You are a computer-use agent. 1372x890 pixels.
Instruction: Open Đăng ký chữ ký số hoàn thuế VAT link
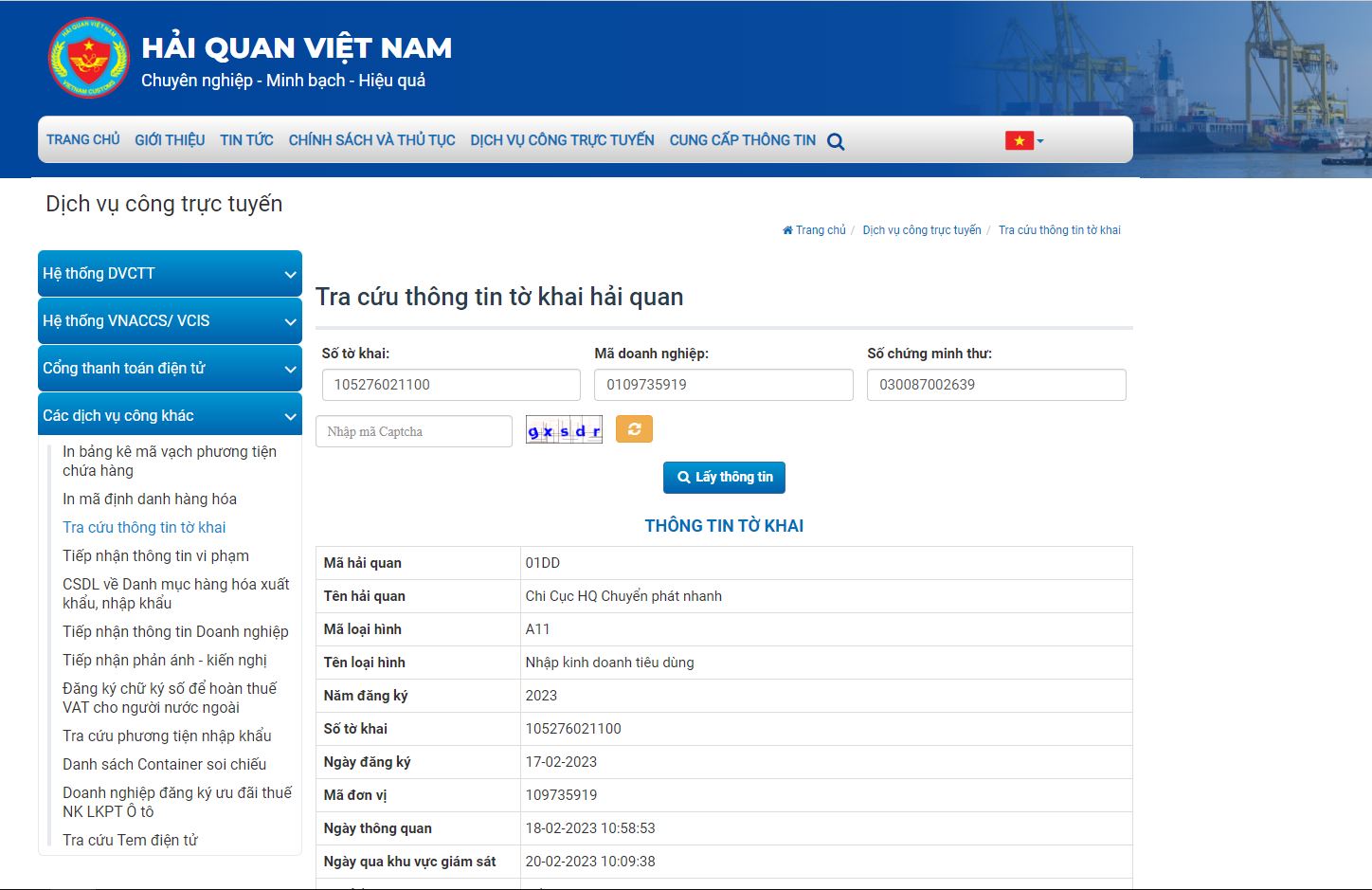click(170, 698)
